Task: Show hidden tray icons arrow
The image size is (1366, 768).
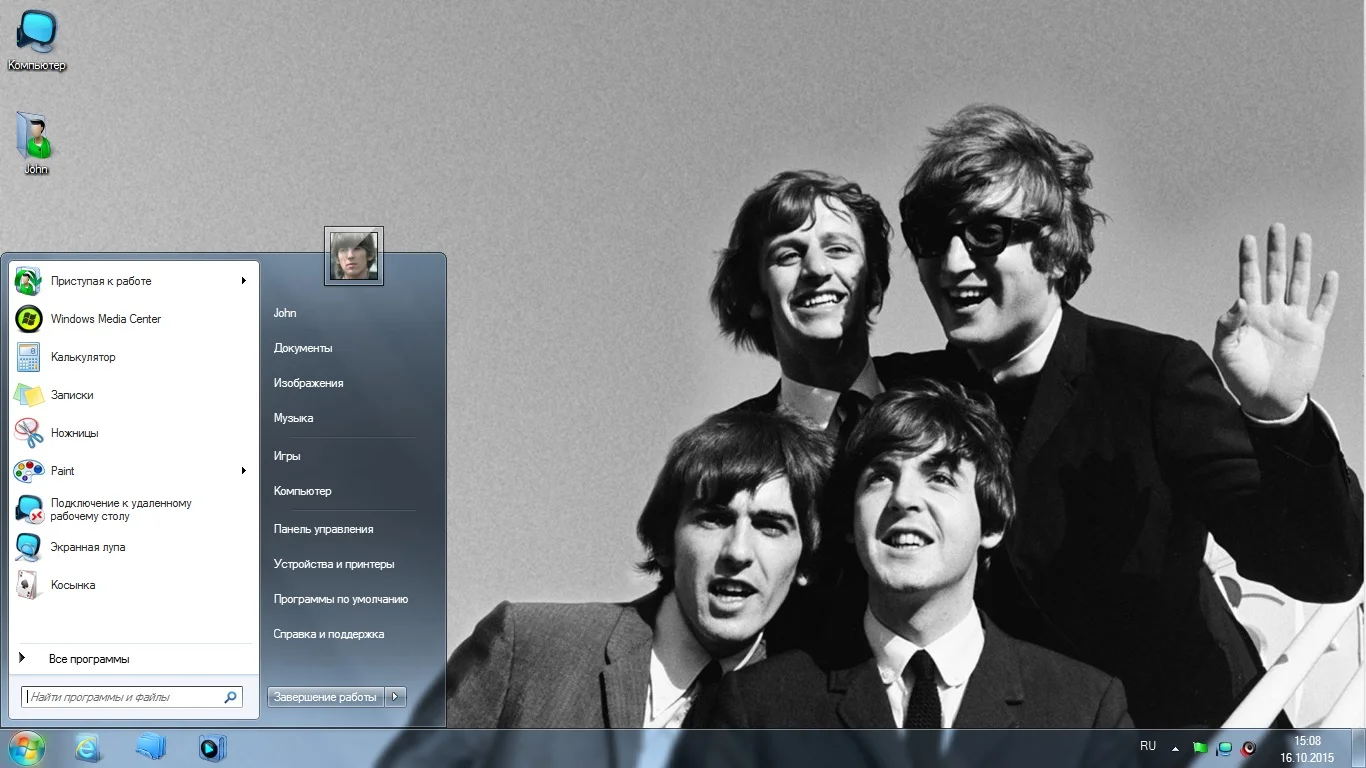Action: (x=1175, y=748)
